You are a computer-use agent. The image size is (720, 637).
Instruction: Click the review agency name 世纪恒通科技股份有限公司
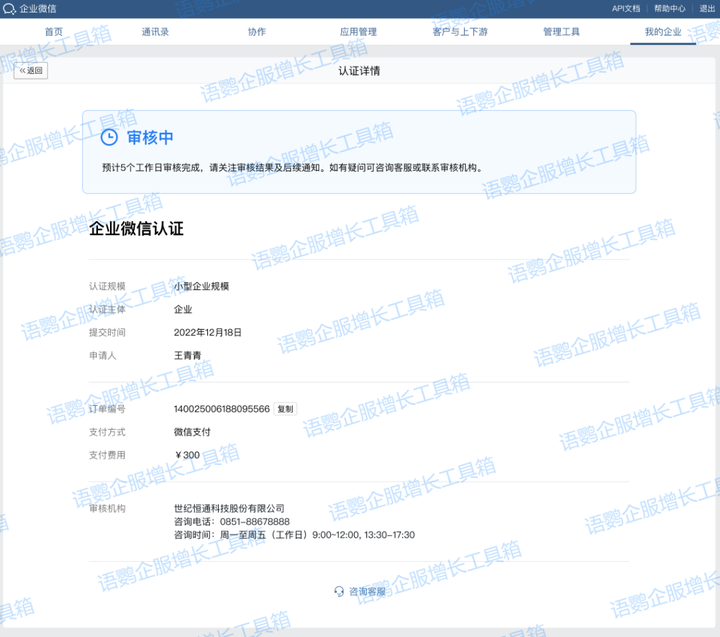point(229,509)
